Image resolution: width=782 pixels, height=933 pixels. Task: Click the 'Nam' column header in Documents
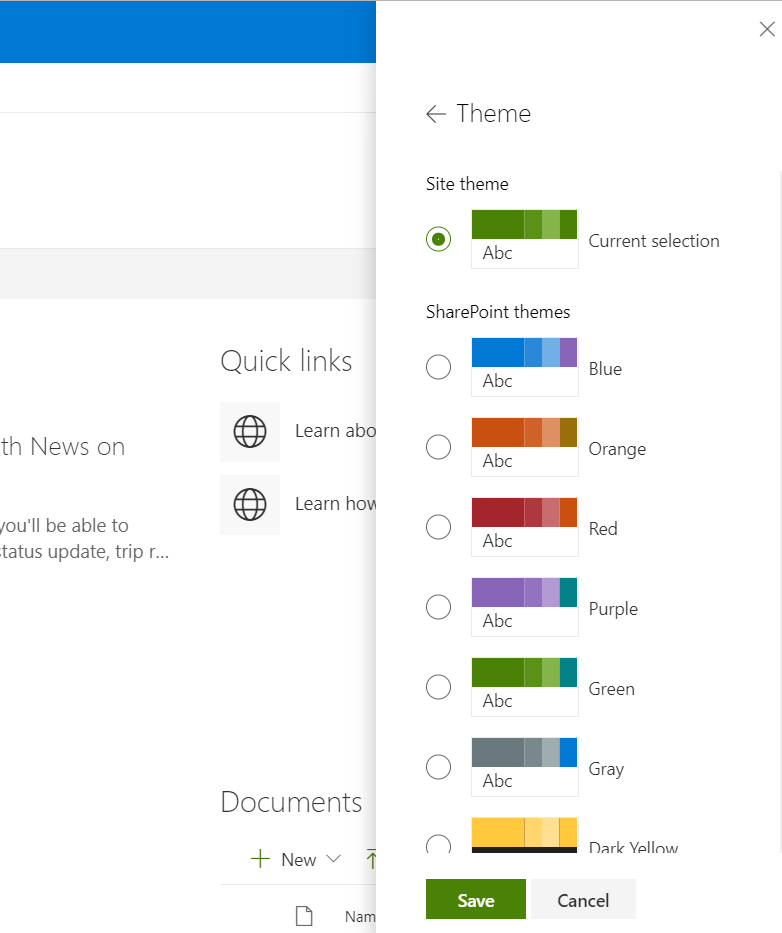pos(360,916)
